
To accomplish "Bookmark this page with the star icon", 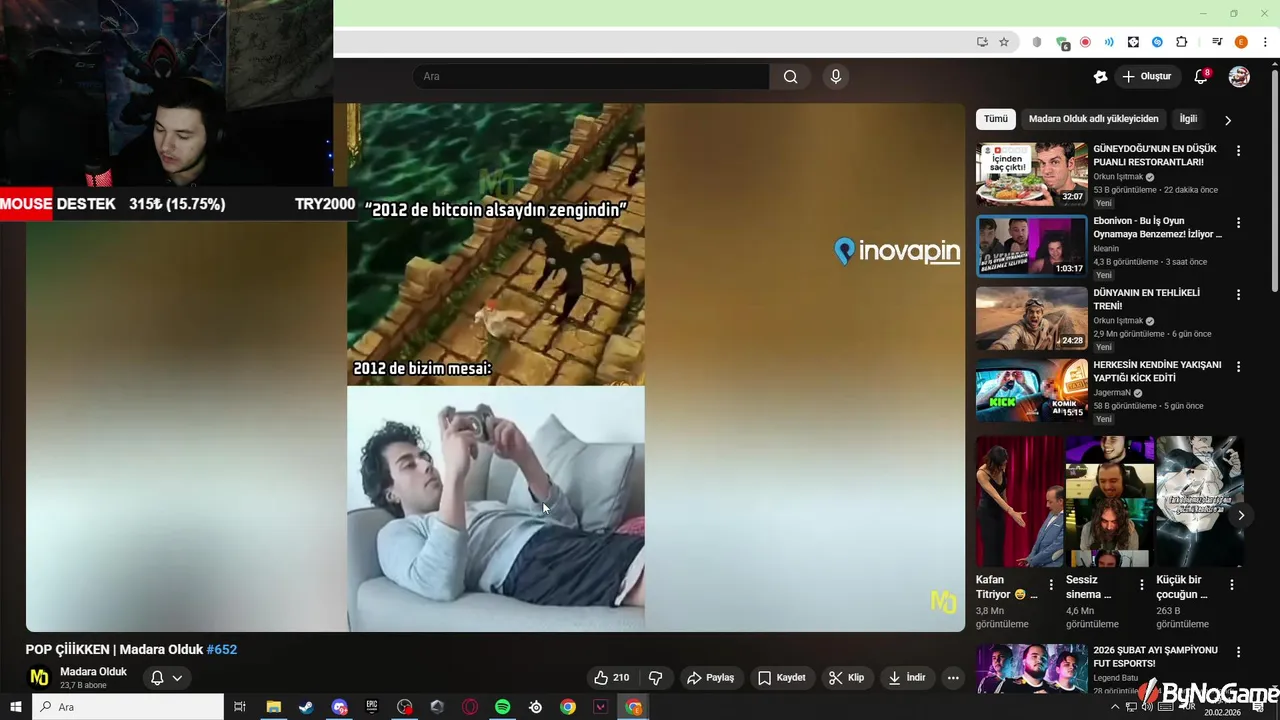I will tap(1004, 42).
